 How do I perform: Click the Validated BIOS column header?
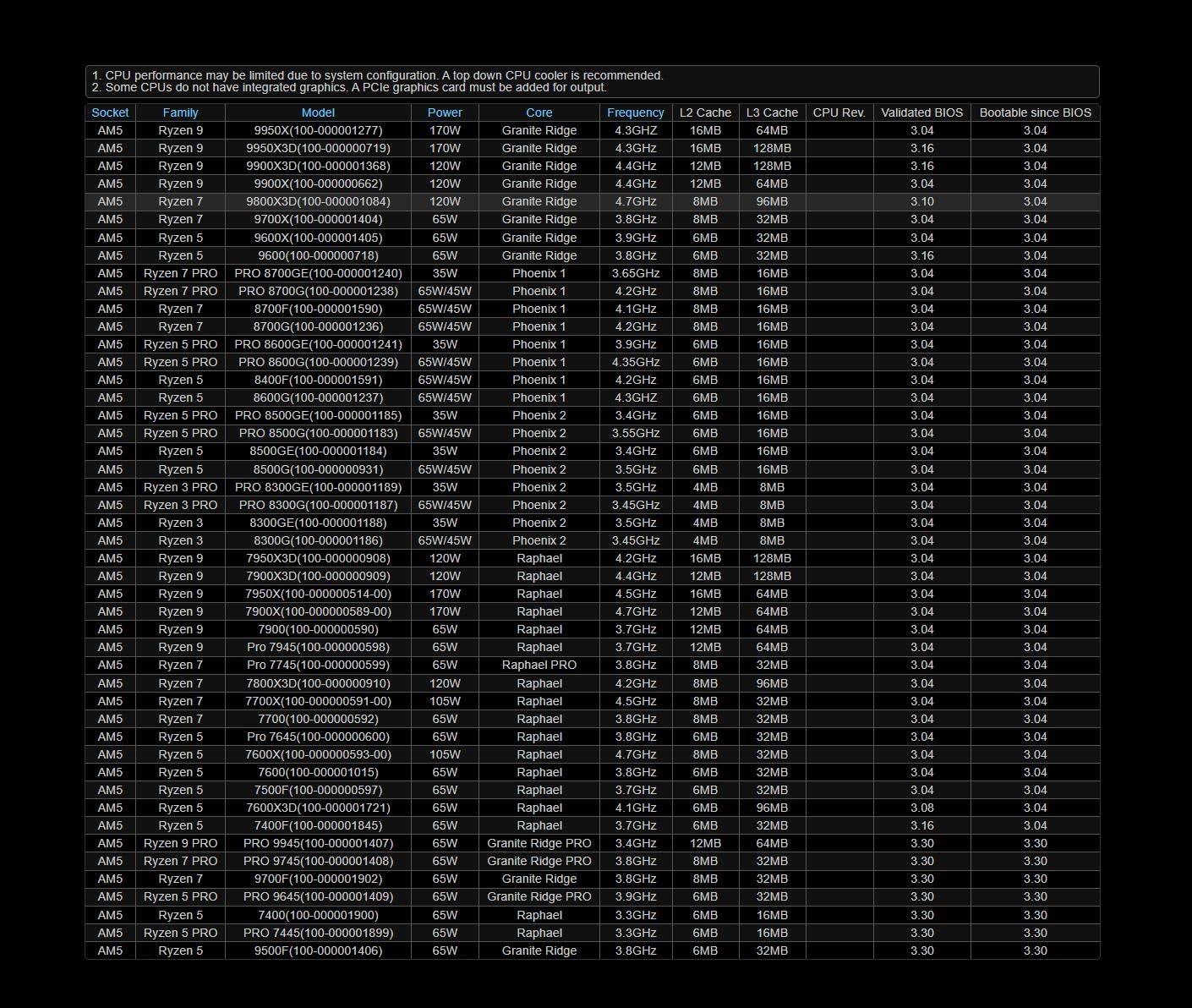(x=921, y=112)
